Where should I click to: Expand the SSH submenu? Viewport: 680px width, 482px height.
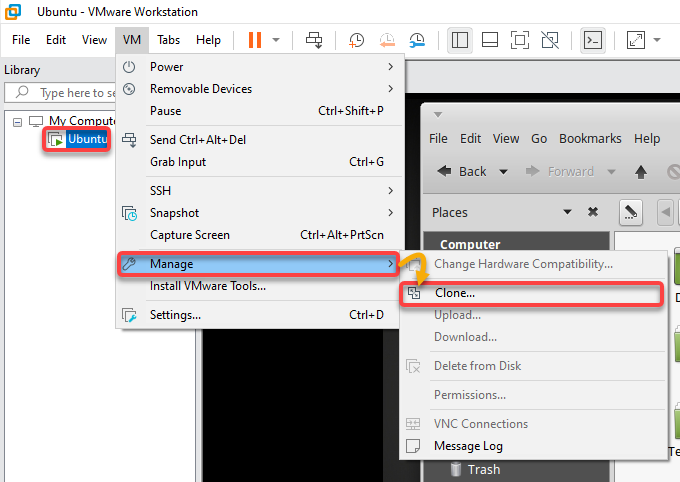pyautogui.click(x=258, y=191)
